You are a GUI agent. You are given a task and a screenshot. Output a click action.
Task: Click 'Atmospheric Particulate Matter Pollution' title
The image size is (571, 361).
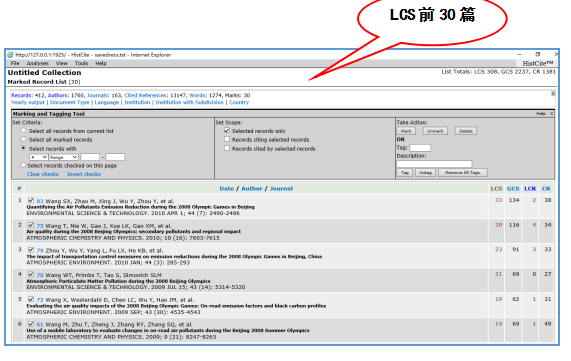point(118,281)
